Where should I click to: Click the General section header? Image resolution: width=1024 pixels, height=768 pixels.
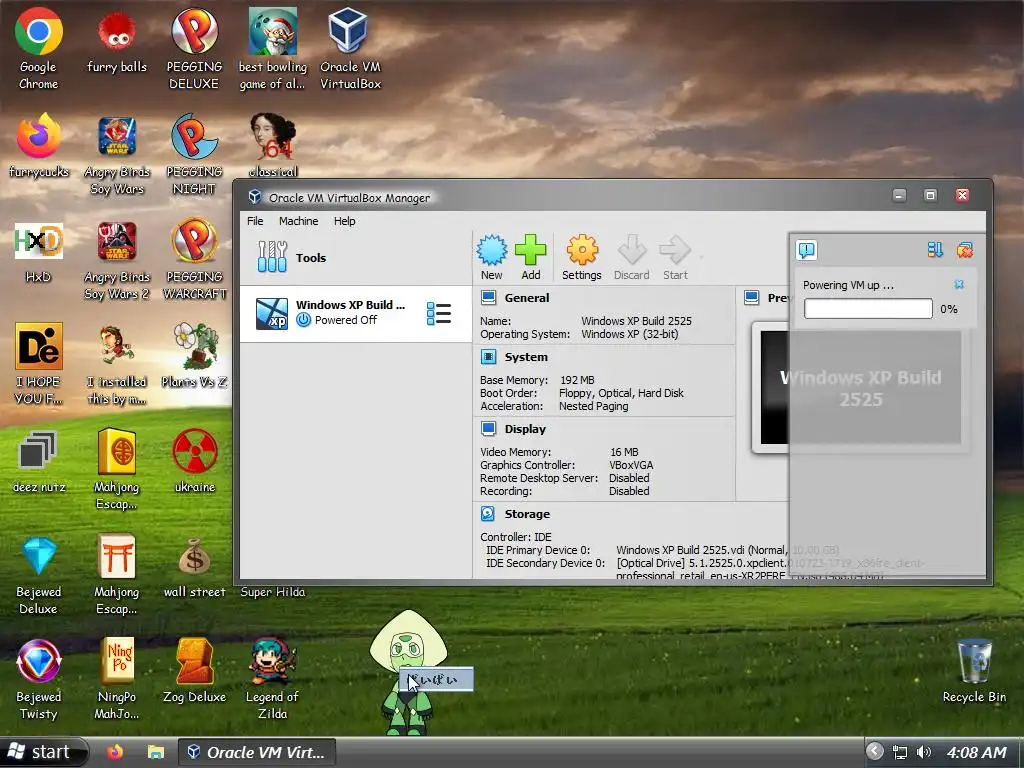[x=526, y=298]
